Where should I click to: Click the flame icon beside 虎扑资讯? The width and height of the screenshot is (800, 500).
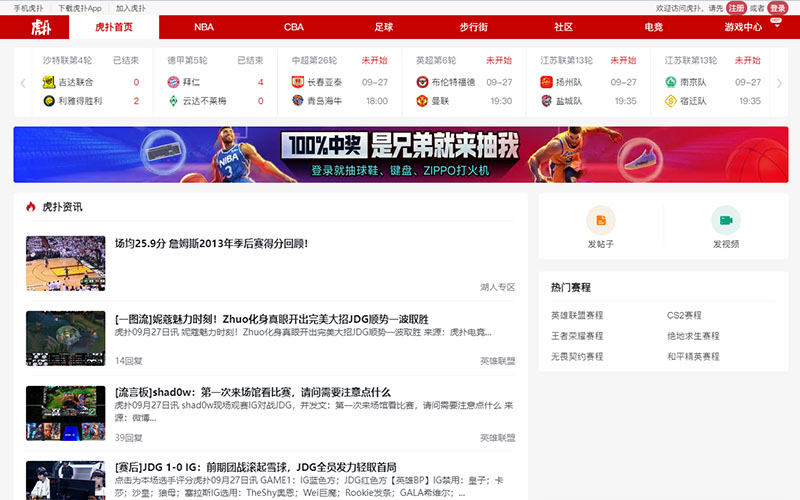point(31,207)
